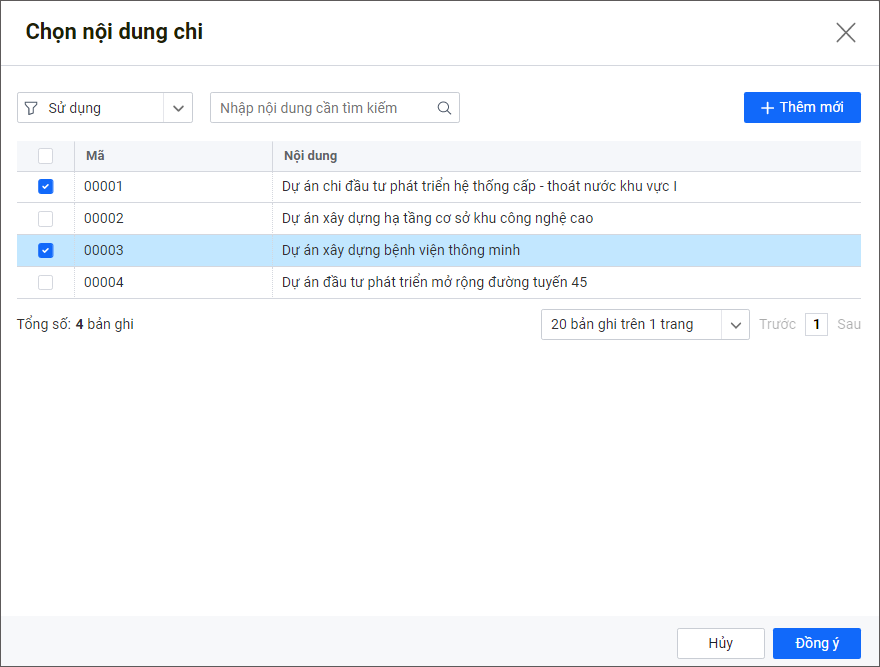880x667 pixels.
Task: Open the Sử dụng filter dropdown arrow
Action: click(x=178, y=108)
